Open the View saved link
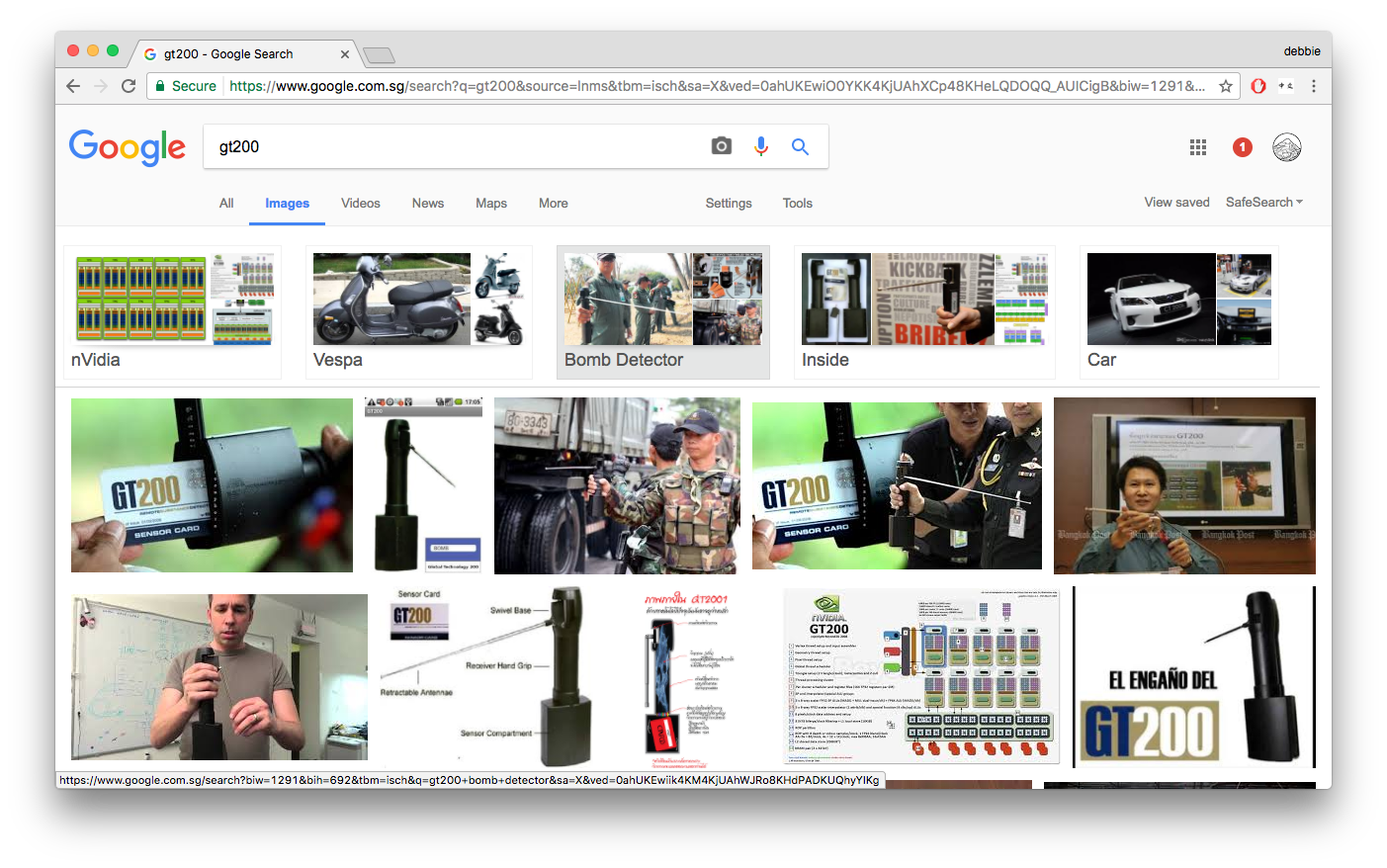 pyautogui.click(x=1176, y=202)
